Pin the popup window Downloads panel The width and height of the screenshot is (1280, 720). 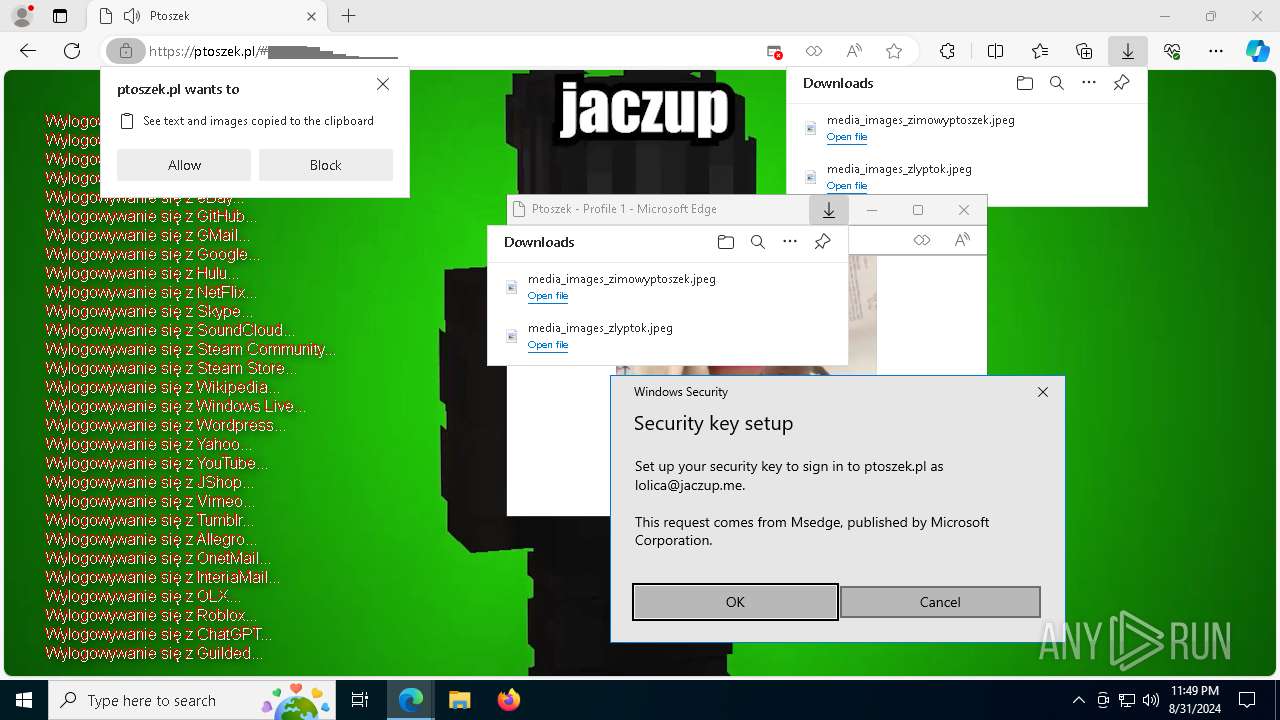pos(822,242)
